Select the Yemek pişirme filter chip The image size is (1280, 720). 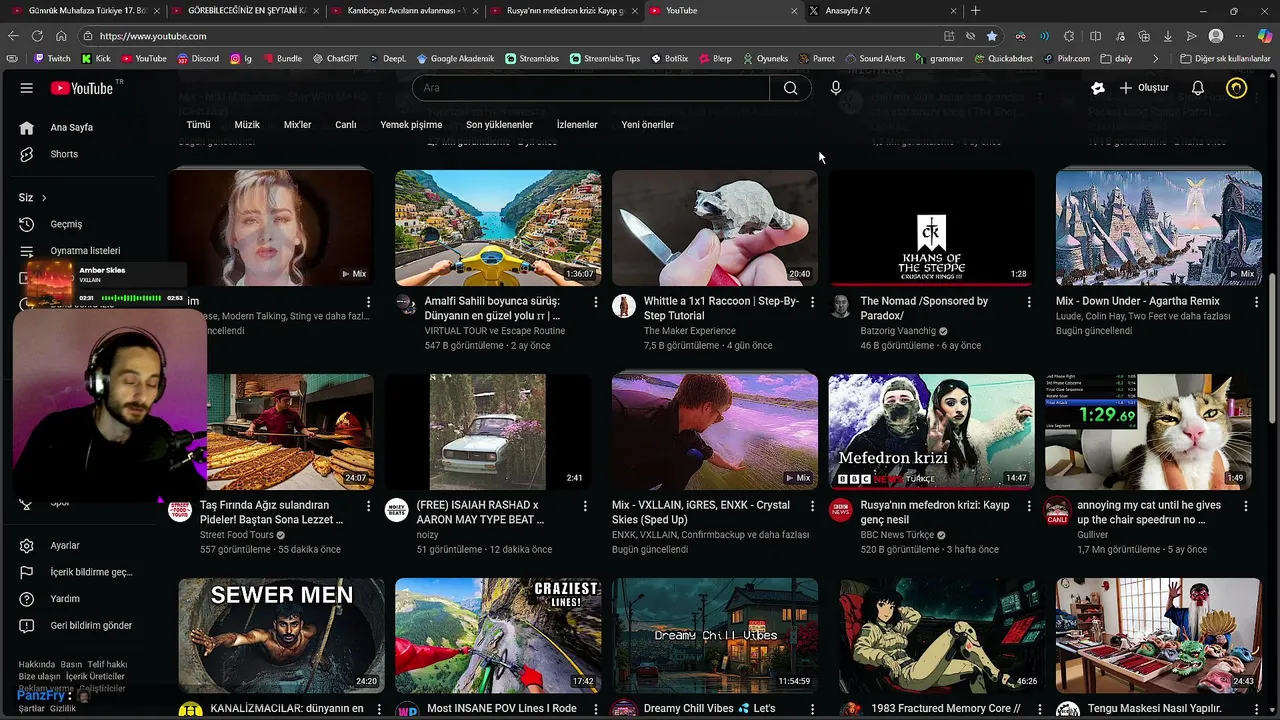[411, 125]
